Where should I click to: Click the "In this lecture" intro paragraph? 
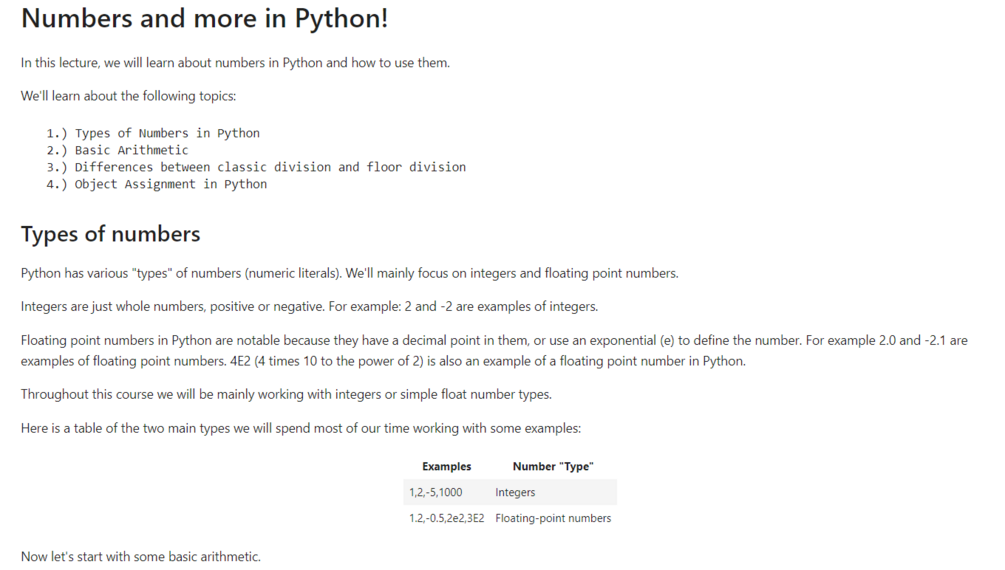(235, 63)
